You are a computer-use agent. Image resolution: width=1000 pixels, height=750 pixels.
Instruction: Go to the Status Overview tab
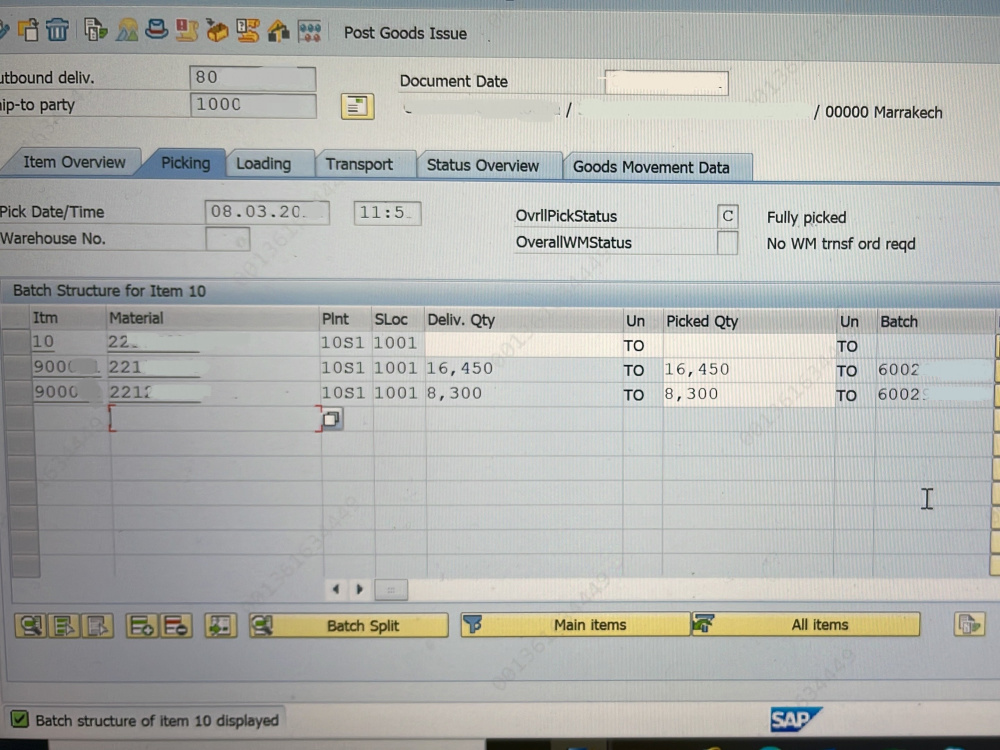[x=483, y=166]
